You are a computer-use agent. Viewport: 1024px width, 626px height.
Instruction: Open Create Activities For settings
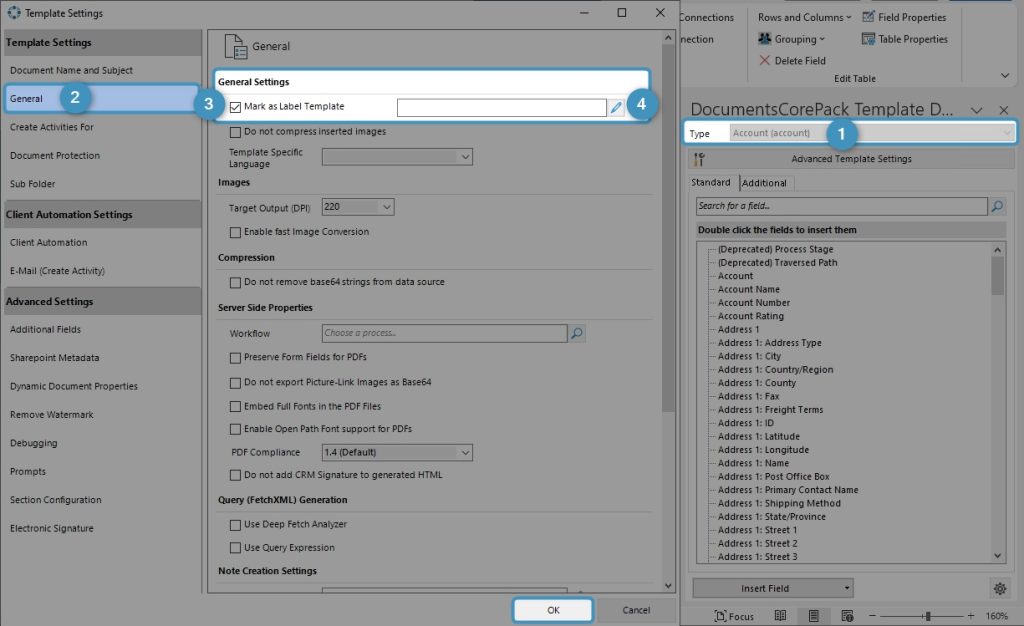(52, 127)
